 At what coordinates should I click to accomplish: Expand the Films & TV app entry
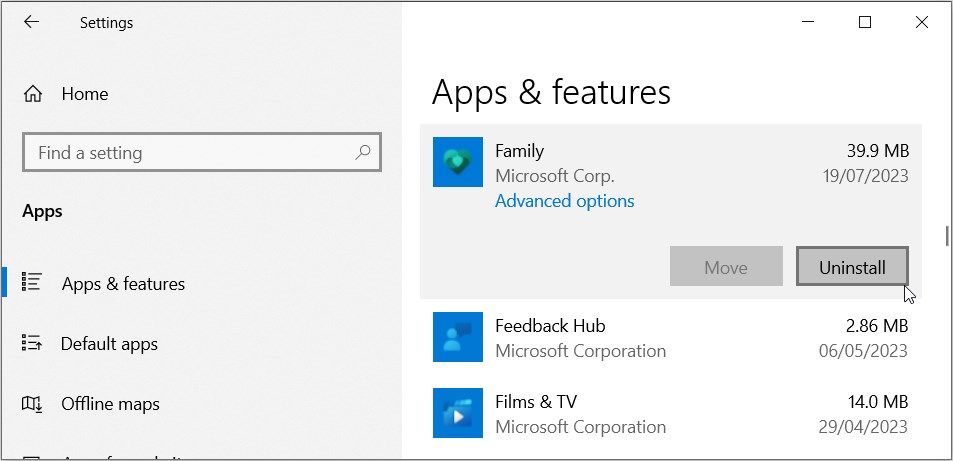click(670, 413)
